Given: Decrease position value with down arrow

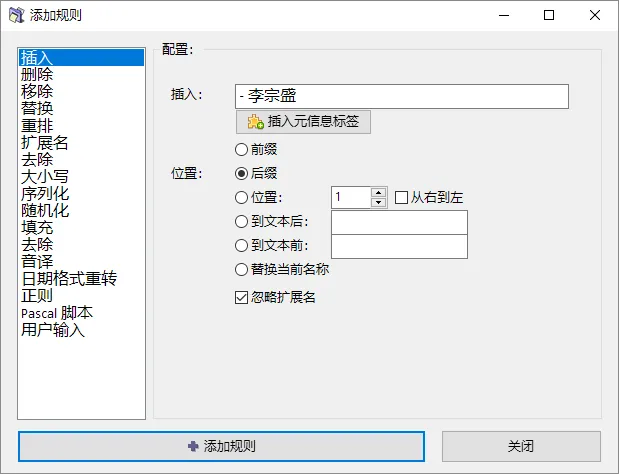Looking at the screenshot, I should click(x=378, y=202).
